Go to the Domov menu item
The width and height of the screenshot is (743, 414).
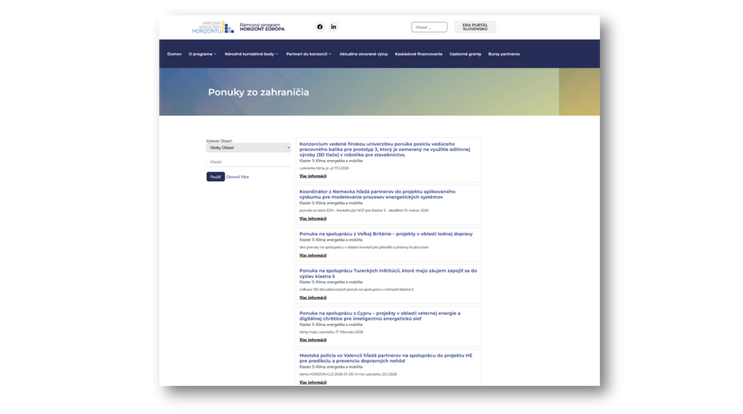click(x=174, y=54)
